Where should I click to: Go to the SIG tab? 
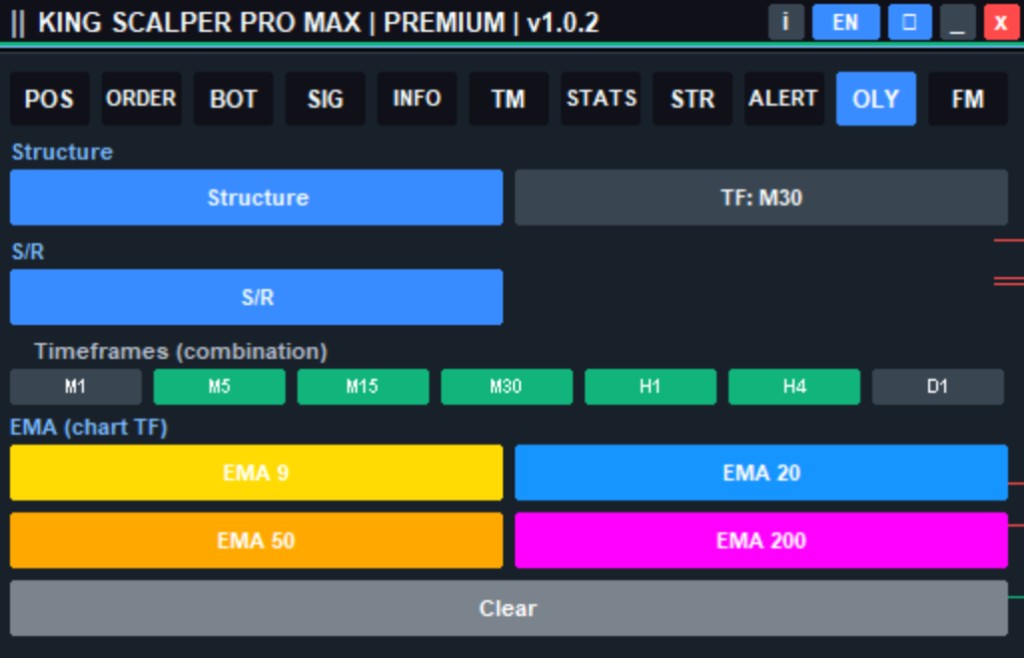[325, 99]
